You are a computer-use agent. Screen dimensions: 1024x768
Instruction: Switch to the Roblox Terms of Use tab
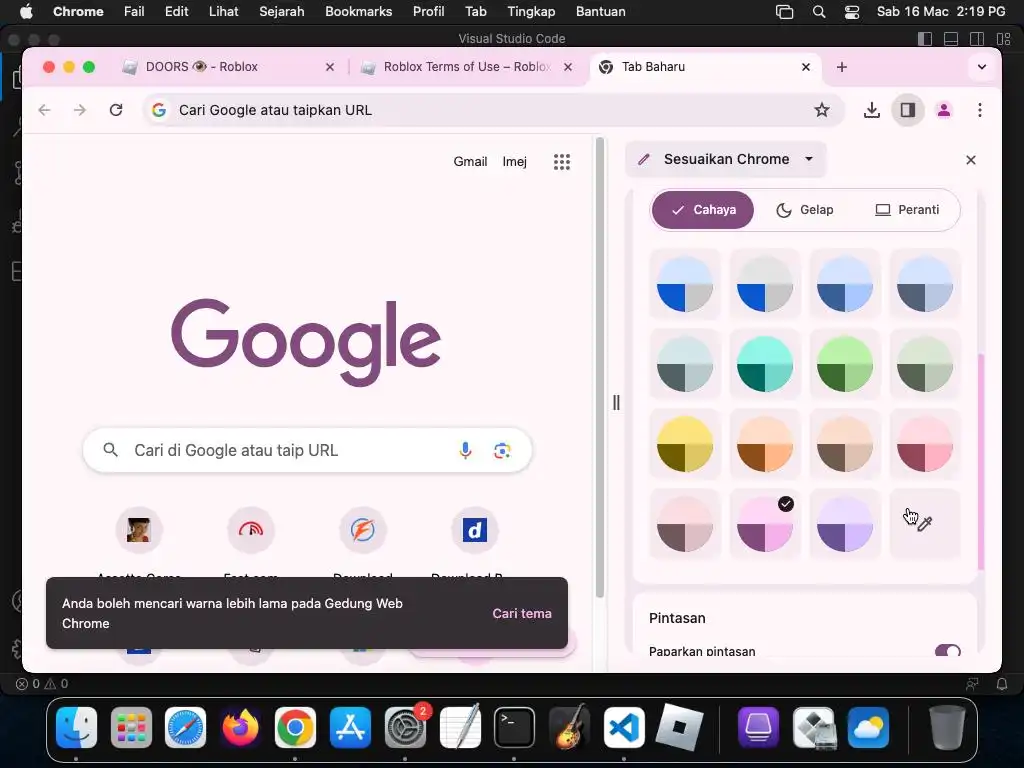click(467, 67)
